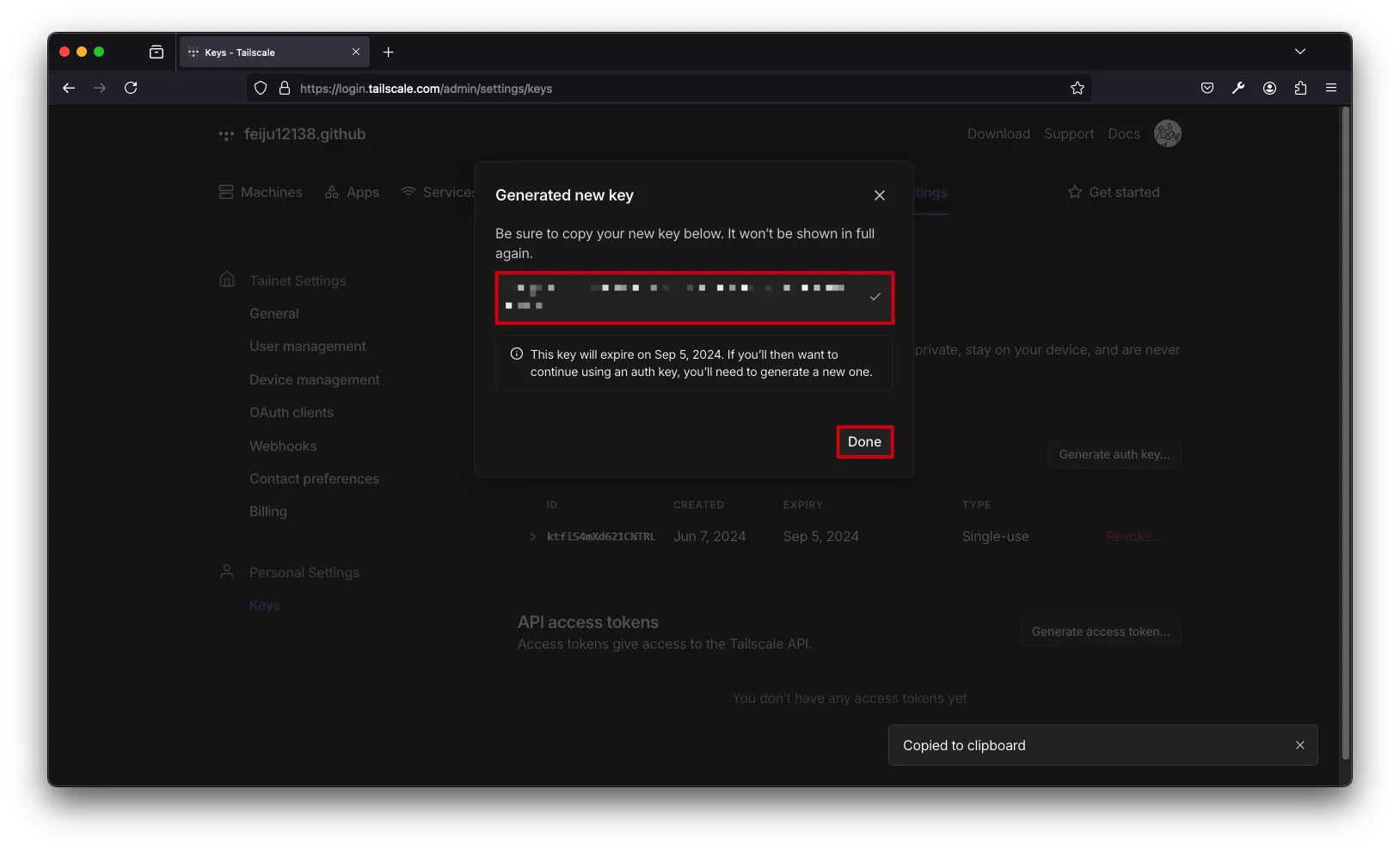Click the API access tokens heading
1400x850 pixels.
point(588,622)
